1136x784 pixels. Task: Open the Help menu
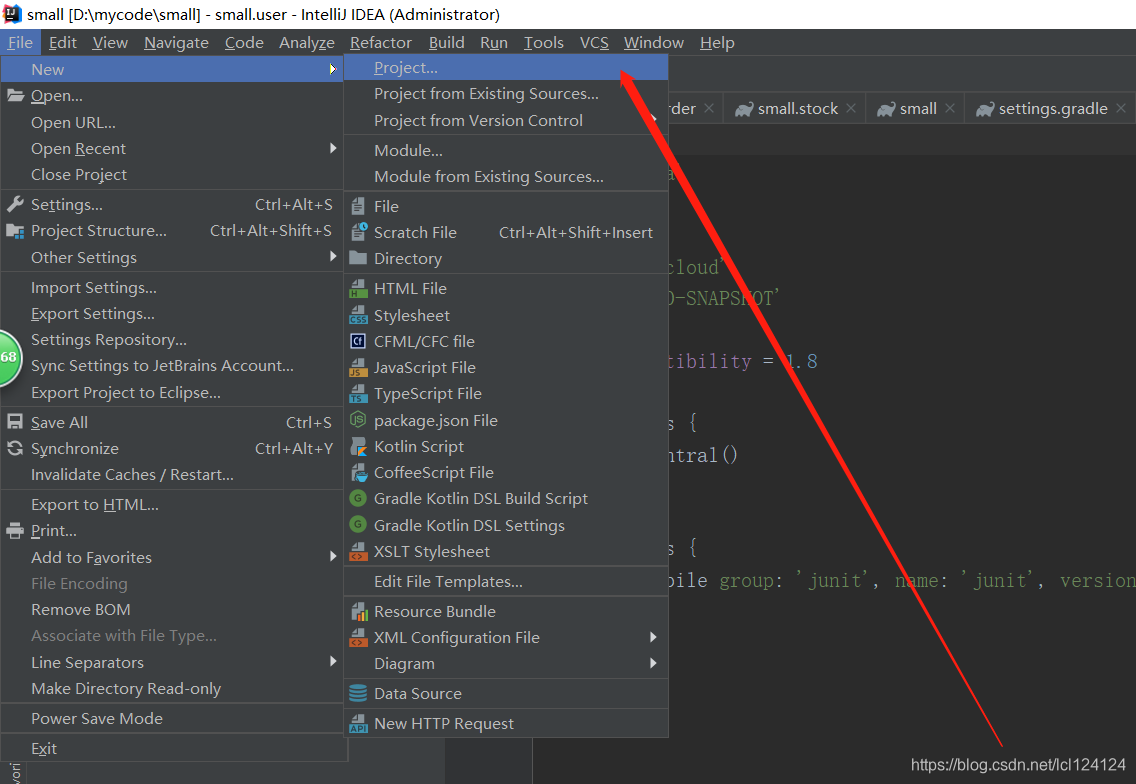[717, 43]
